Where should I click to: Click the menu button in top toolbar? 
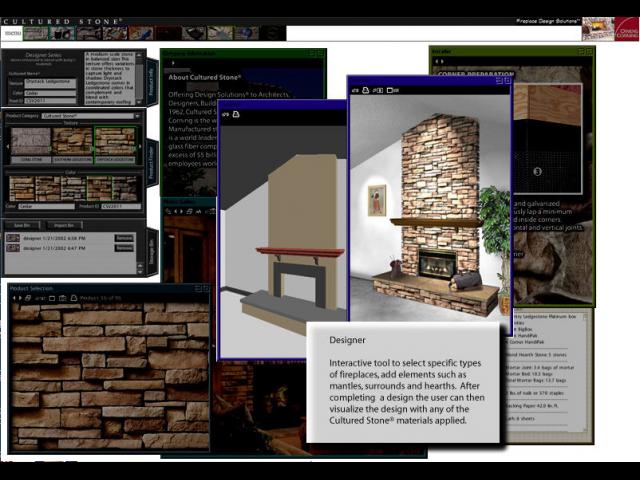[12, 33]
